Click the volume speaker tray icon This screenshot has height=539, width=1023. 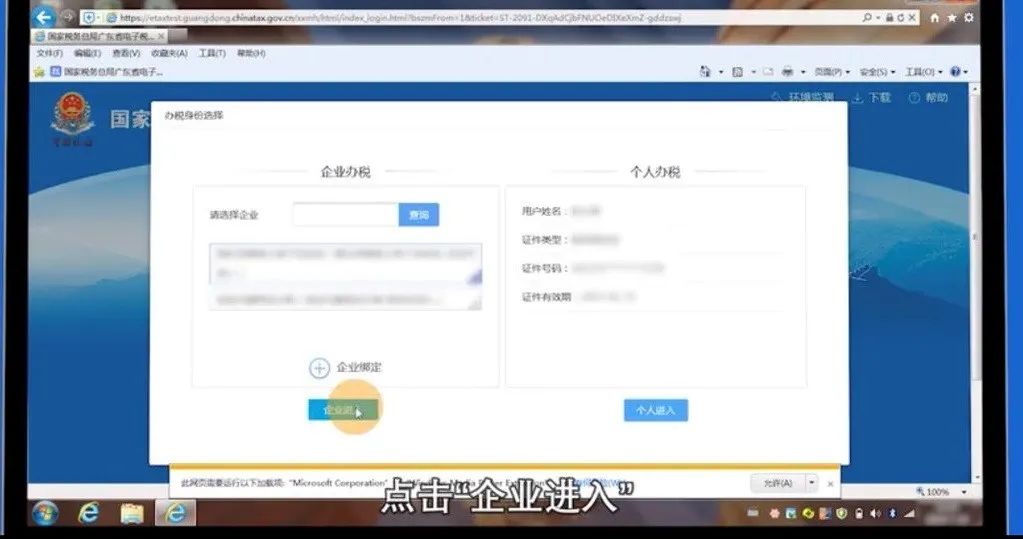876,514
